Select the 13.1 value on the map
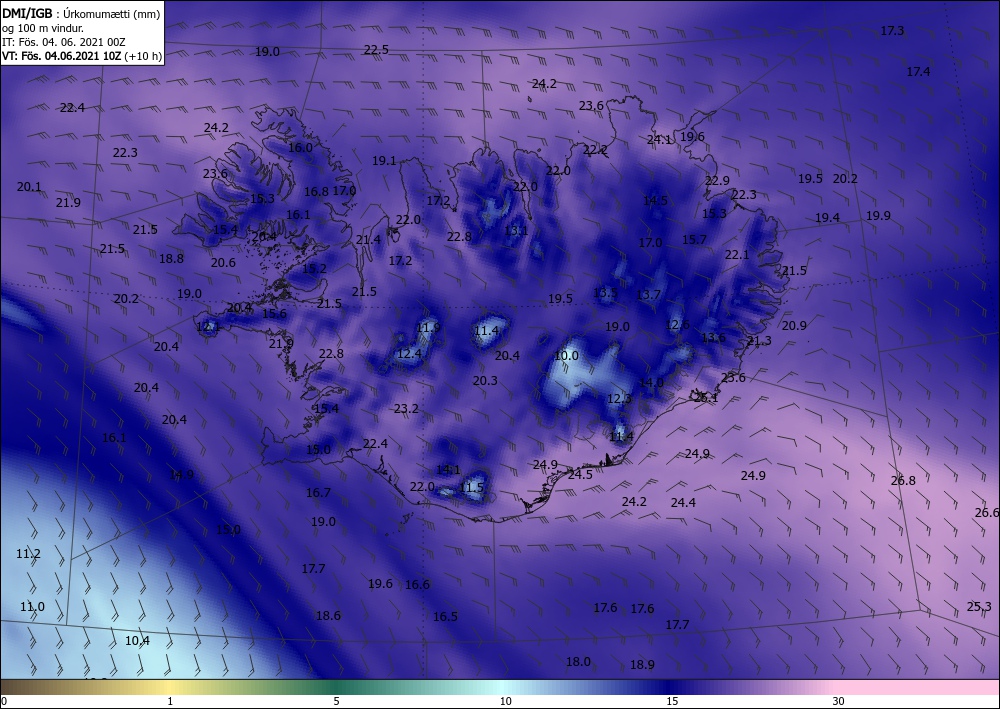This screenshot has height=709, width=1000. [516, 230]
